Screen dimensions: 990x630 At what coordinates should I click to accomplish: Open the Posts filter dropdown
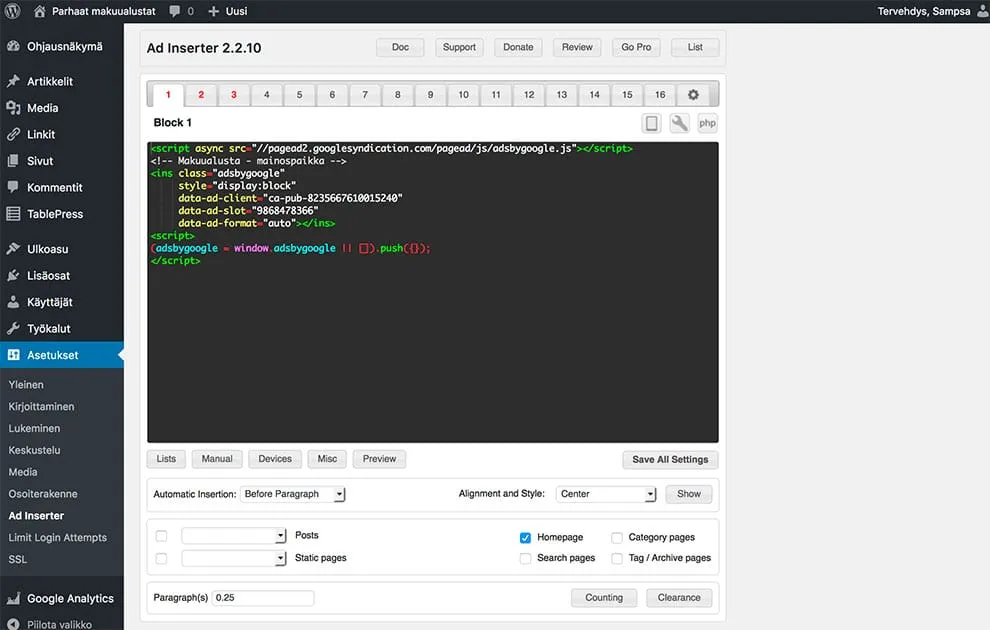[234, 535]
